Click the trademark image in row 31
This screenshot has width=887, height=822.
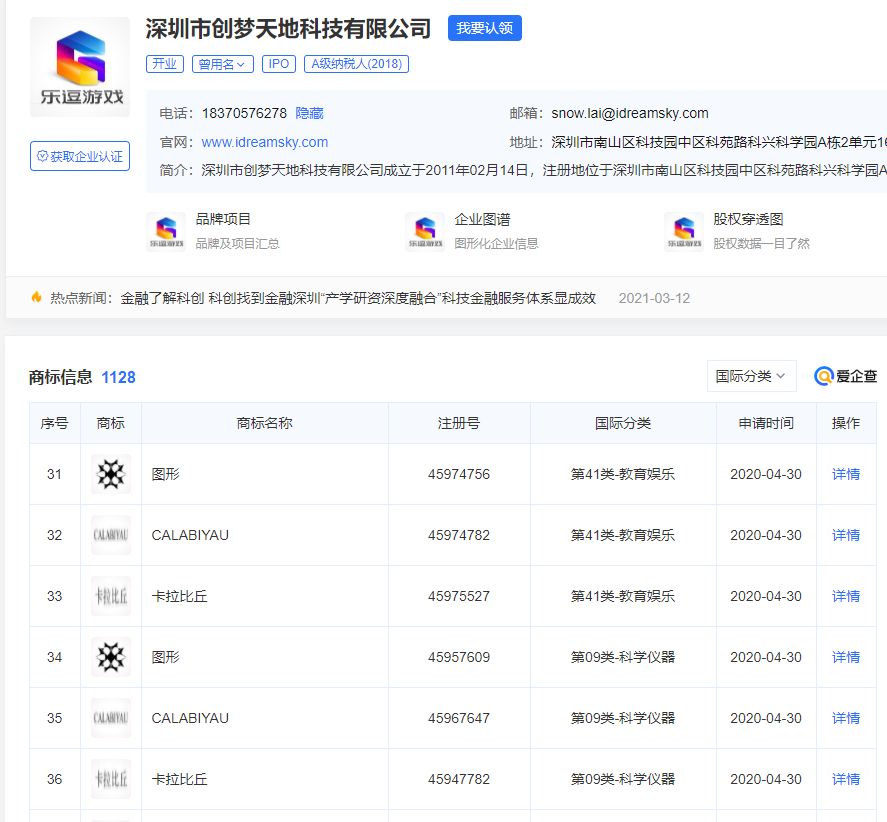[111, 474]
